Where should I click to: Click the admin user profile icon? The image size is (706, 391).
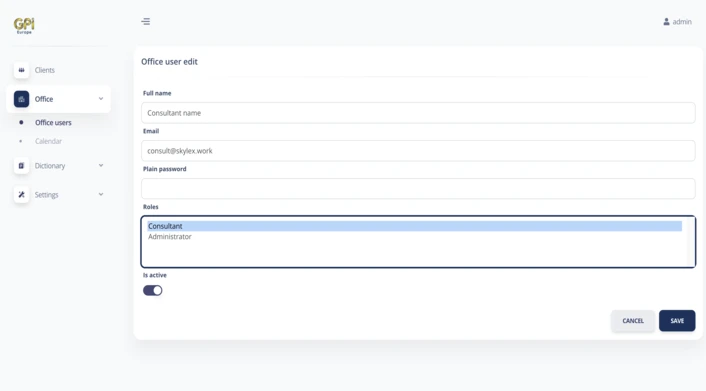(666, 22)
